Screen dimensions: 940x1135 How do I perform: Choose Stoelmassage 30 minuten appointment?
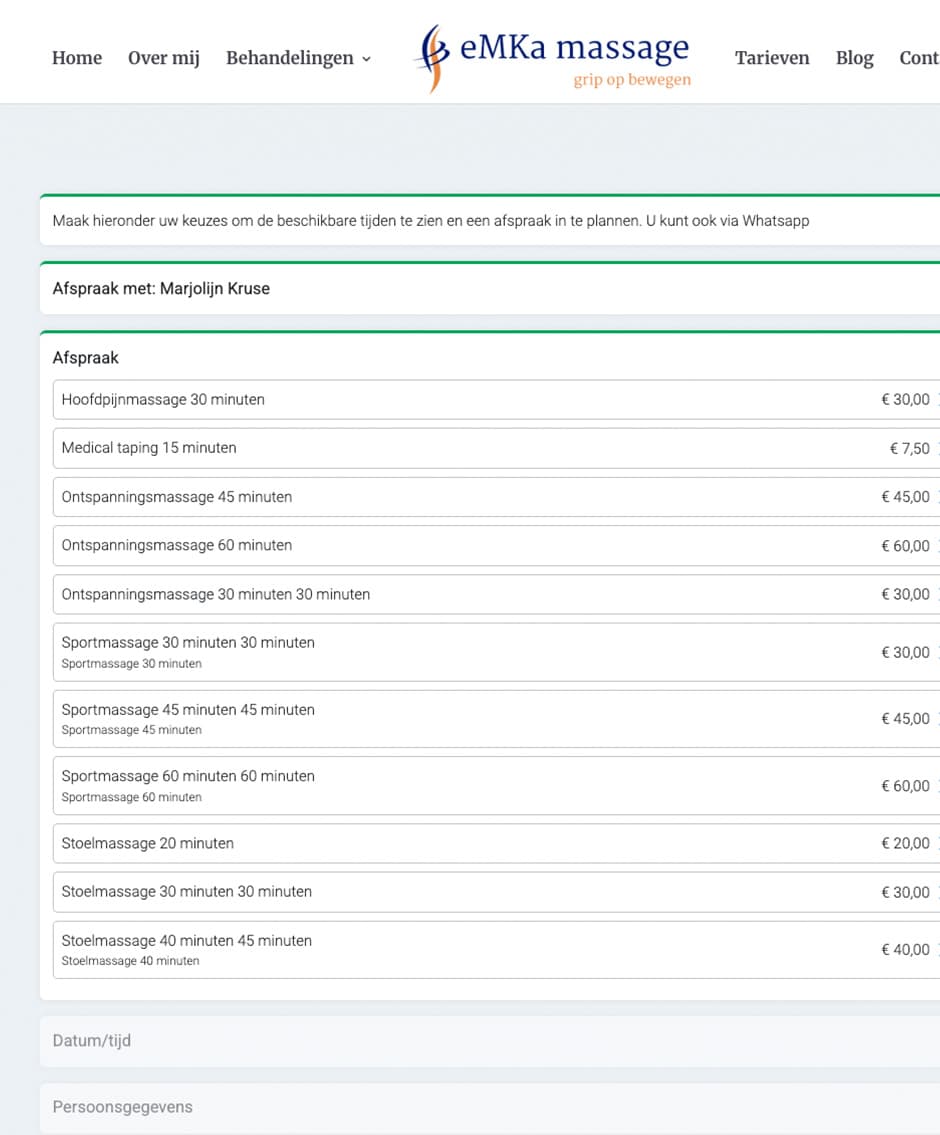coord(495,892)
